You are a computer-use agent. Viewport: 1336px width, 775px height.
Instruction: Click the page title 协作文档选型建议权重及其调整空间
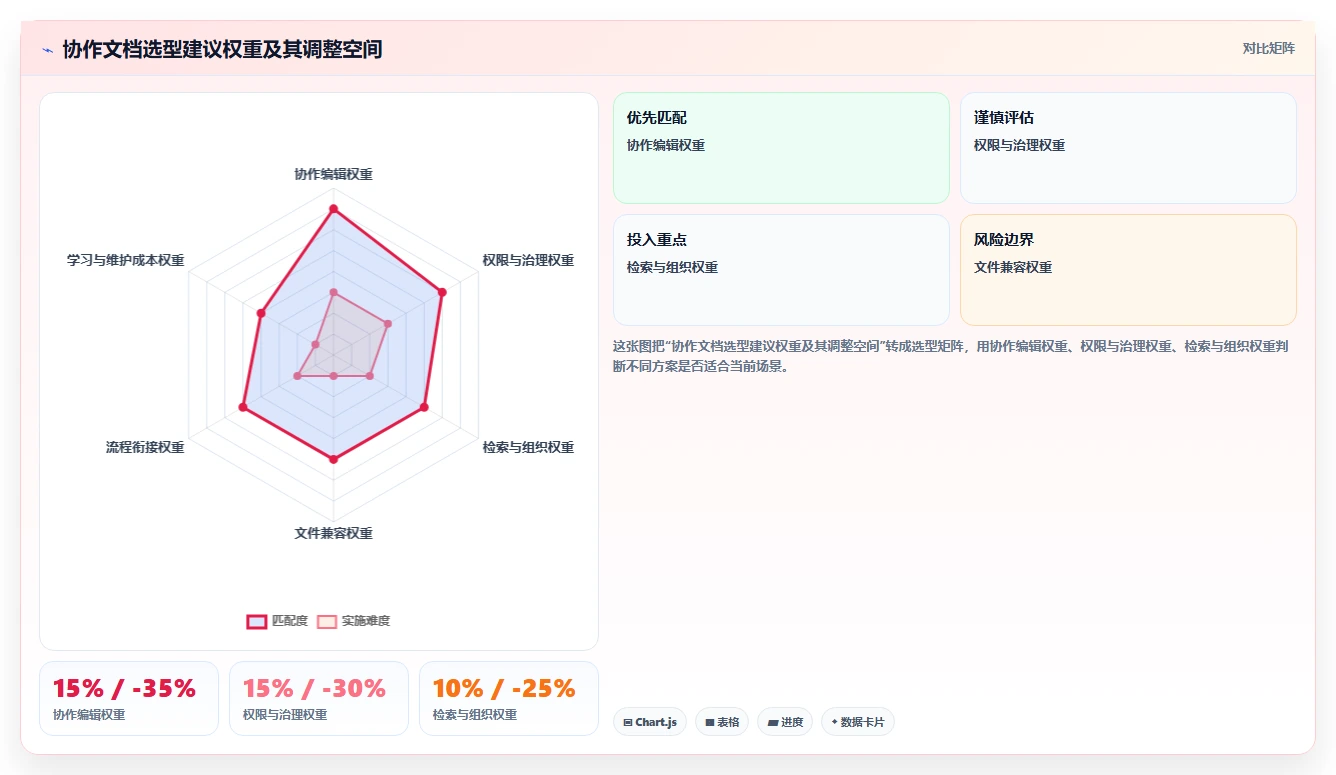point(222,49)
